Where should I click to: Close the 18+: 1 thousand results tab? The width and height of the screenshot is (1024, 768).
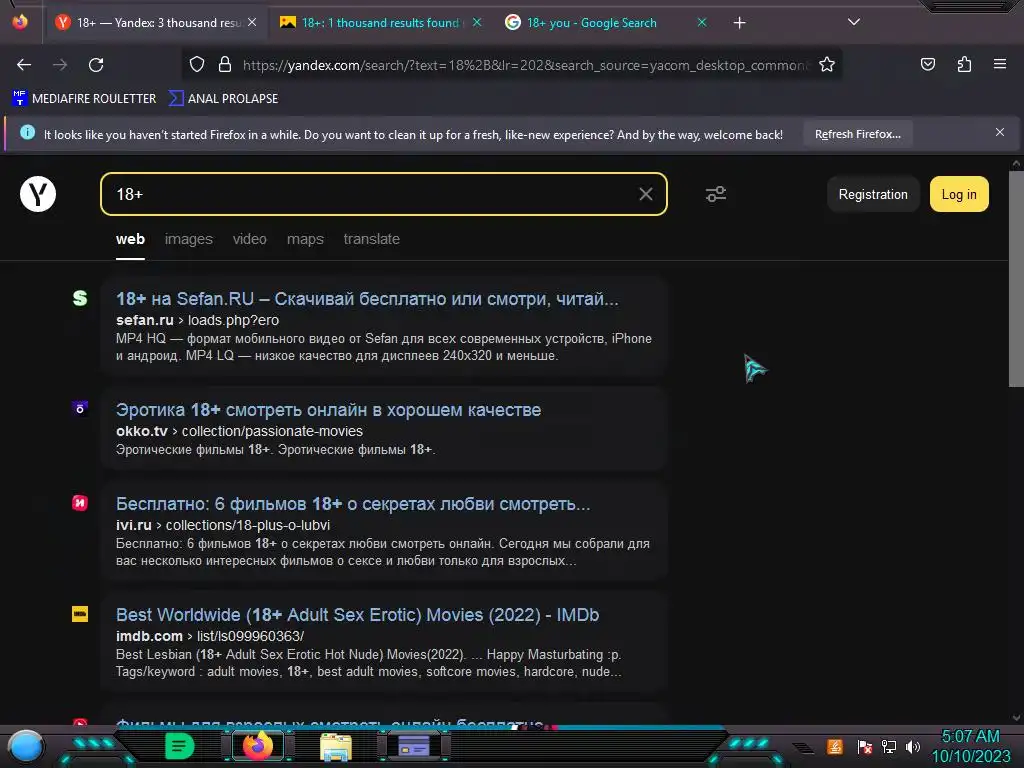pyautogui.click(x=477, y=22)
